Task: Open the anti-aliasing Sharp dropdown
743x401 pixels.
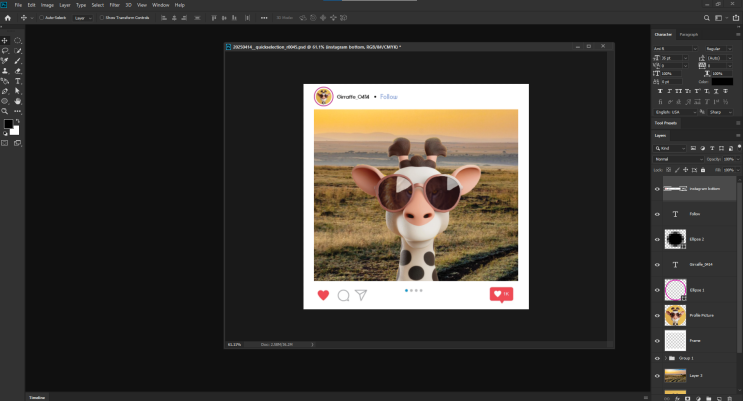Action: [x=721, y=112]
